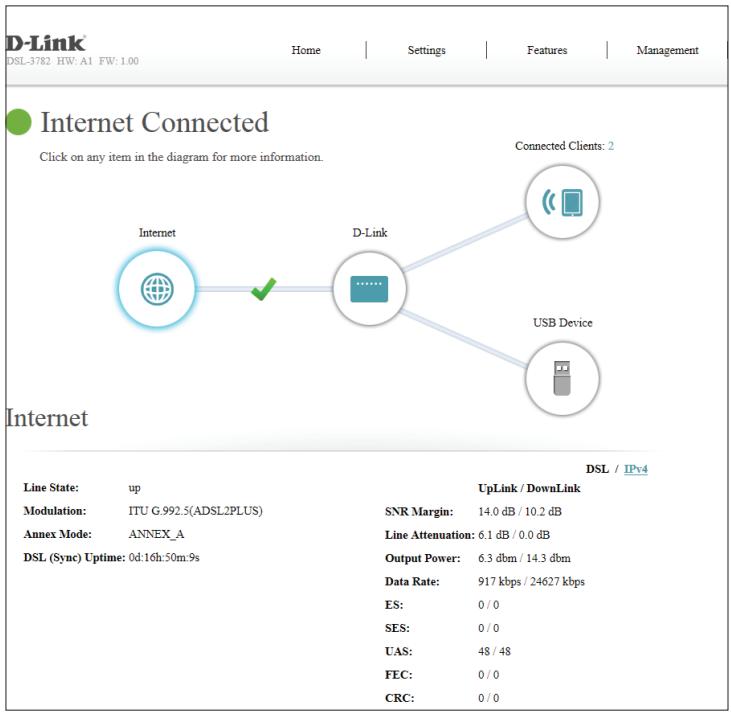Open the Settings menu
This screenshot has width=731, height=714.
(x=427, y=50)
